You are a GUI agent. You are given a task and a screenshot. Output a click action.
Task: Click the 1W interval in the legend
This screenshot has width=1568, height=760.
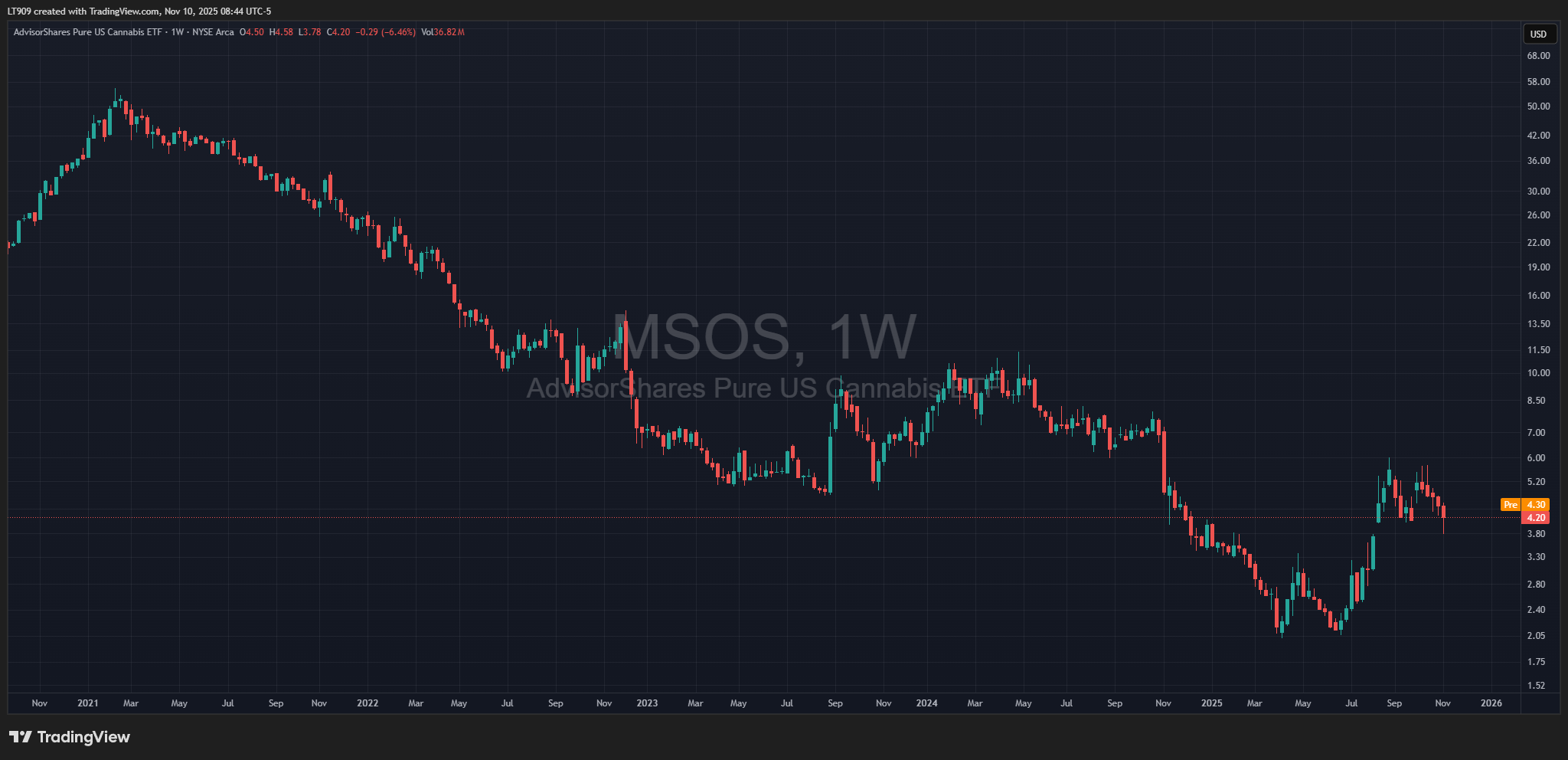[178, 32]
